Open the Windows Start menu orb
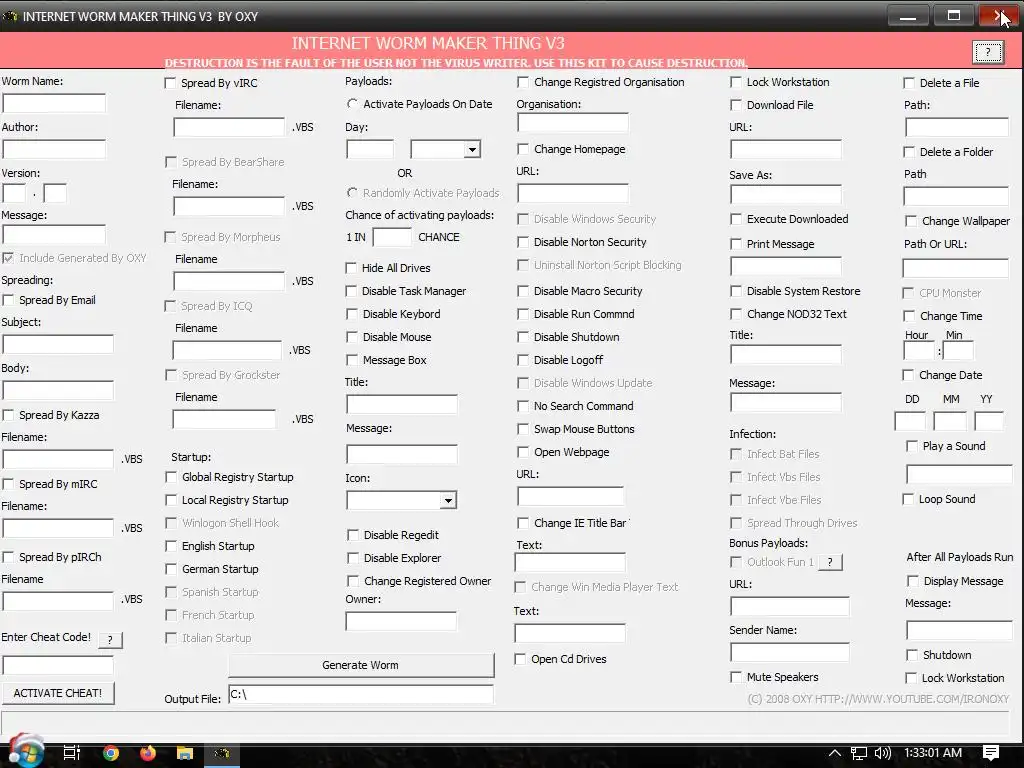1024x768 pixels. click(x=26, y=751)
